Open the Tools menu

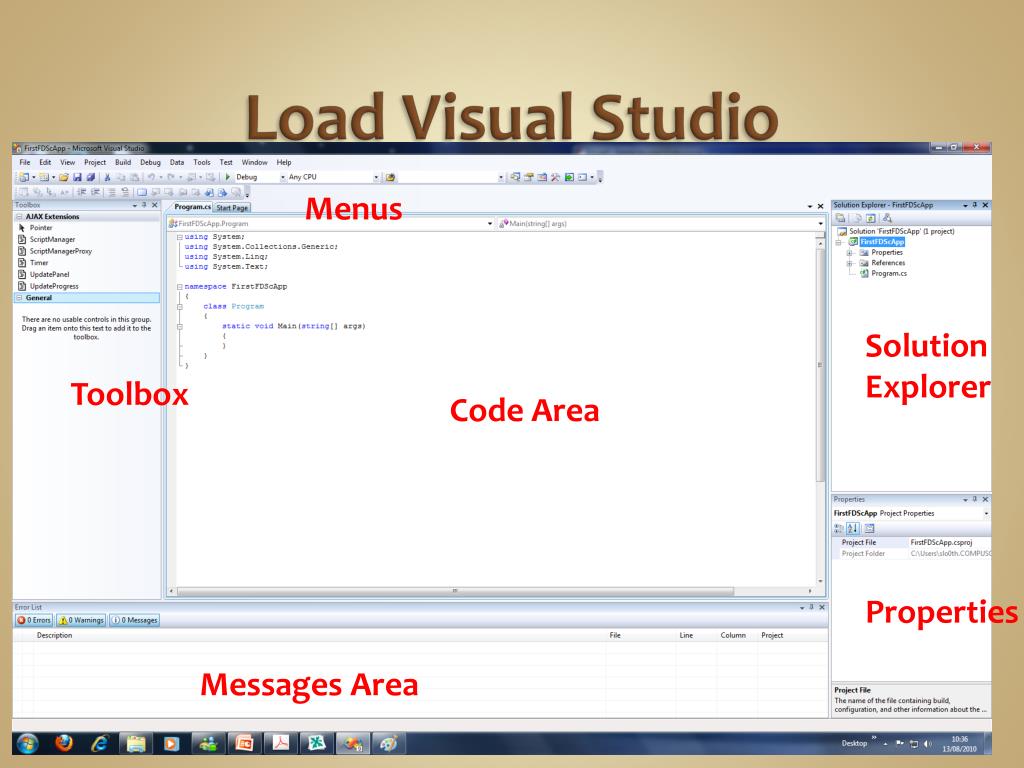(x=202, y=163)
